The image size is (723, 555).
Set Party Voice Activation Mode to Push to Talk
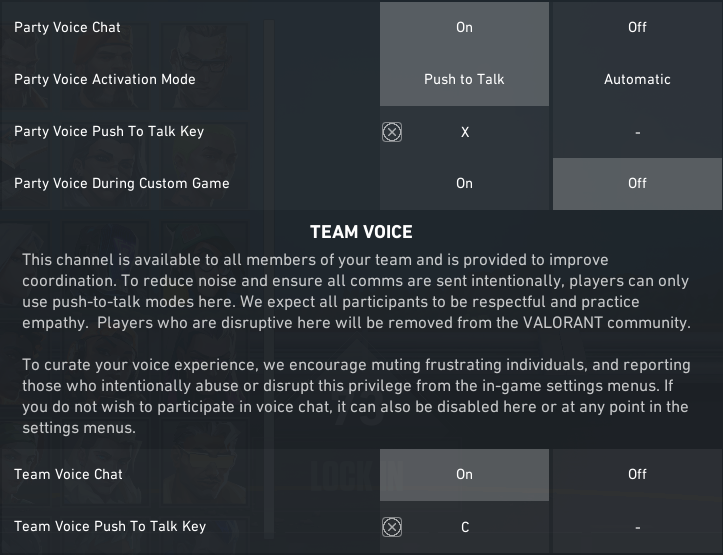pos(464,79)
